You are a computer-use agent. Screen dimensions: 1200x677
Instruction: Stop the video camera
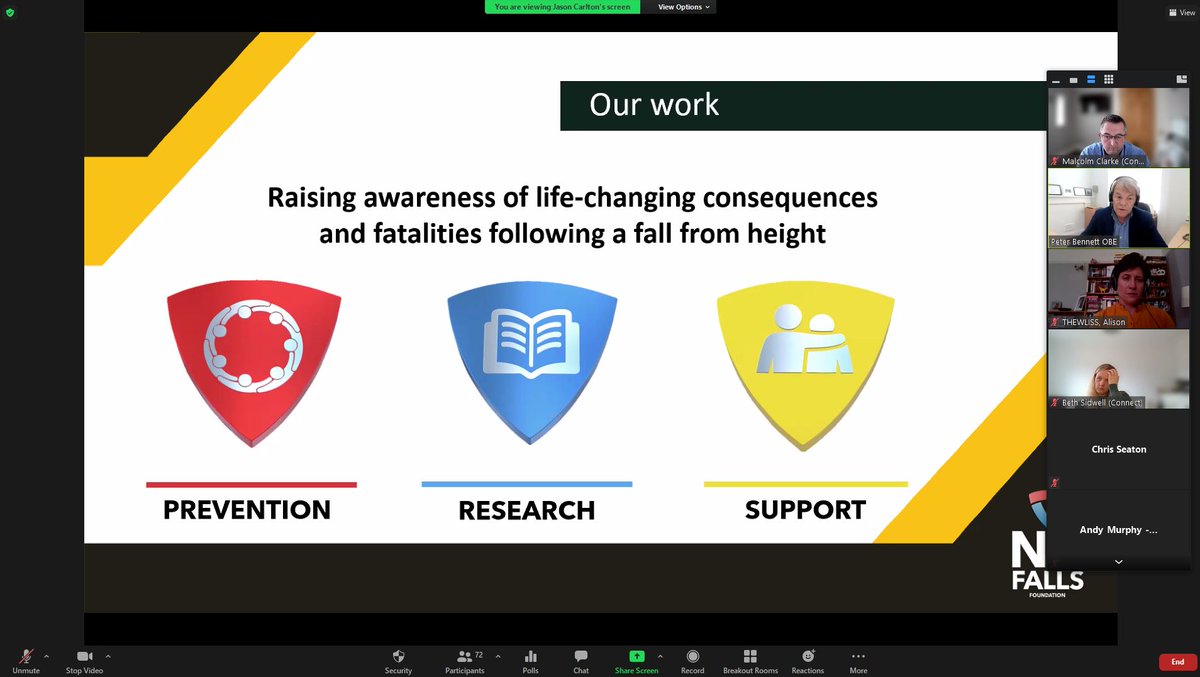[84, 661]
